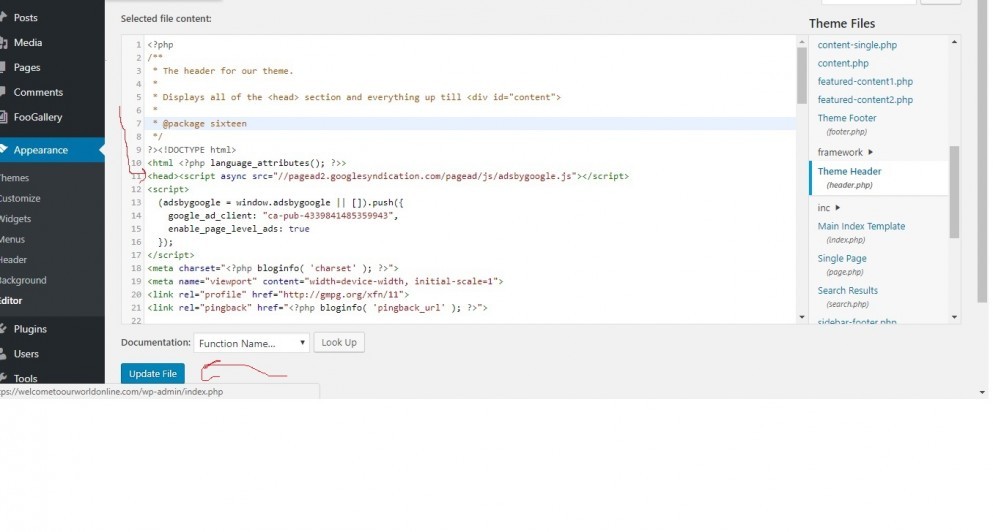This screenshot has height=532, width=993.
Task: Open the Comments menu item
Action: [x=38, y=92]
